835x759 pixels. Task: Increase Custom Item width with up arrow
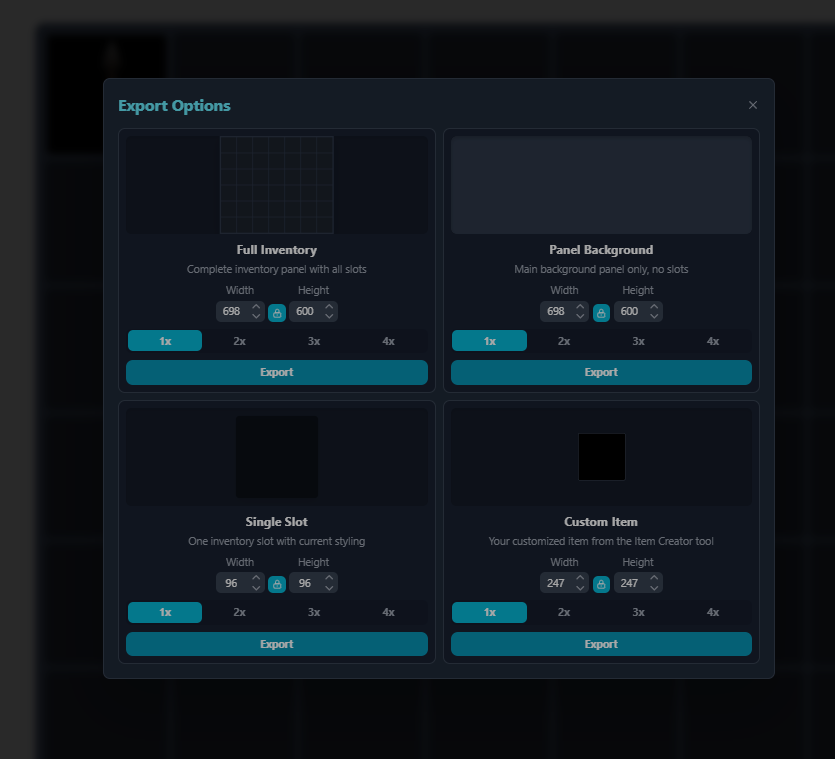pos(580,578)
